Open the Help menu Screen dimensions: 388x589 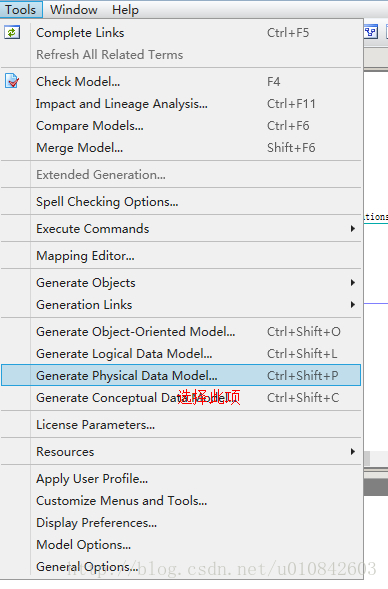pos(125,9)
